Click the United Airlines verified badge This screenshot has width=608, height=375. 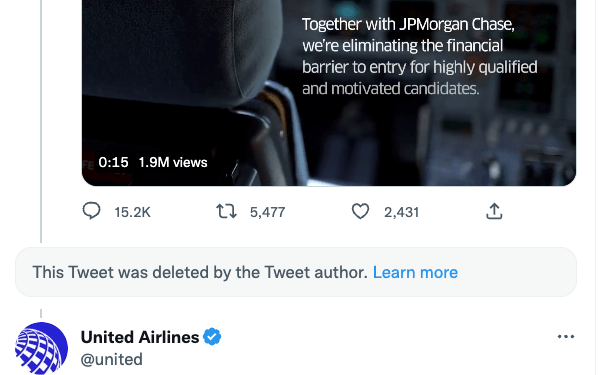212,337
